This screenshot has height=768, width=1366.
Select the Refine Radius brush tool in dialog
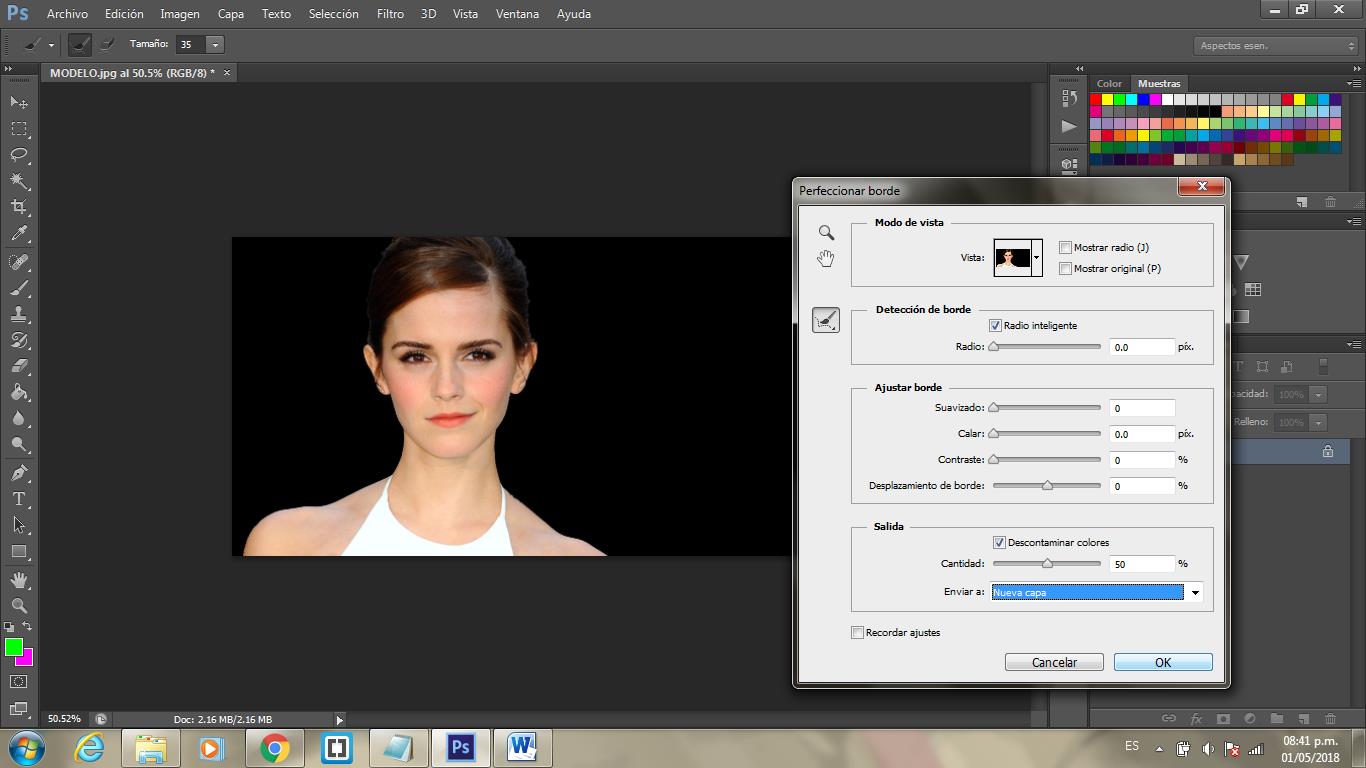pyautogui.click(x=826, y=320)
